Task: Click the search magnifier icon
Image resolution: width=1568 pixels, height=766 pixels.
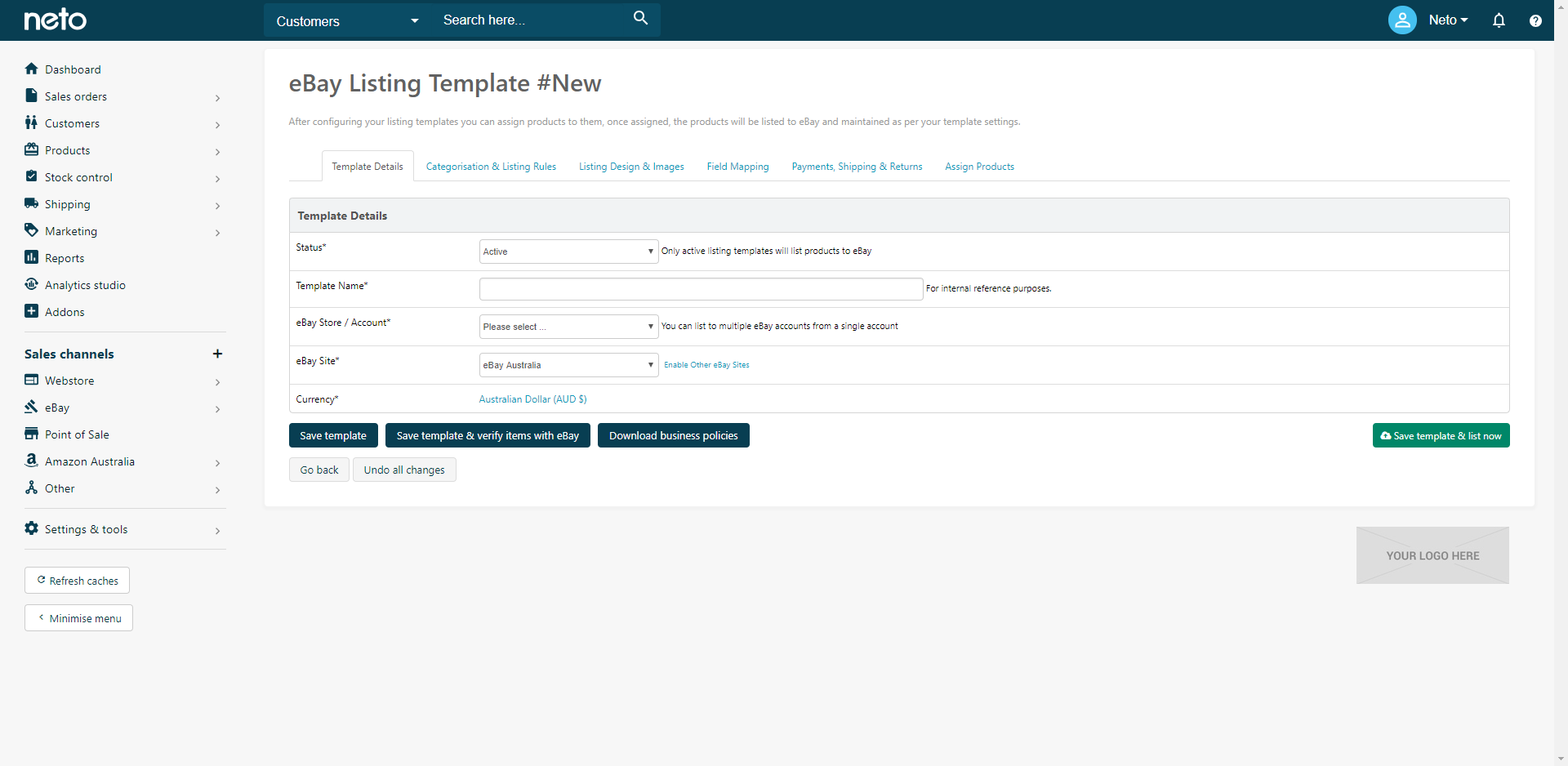Action: point(640,18)
